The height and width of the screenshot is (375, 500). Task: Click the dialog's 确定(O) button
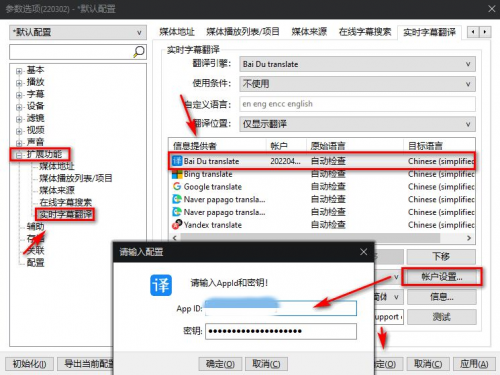220,364
